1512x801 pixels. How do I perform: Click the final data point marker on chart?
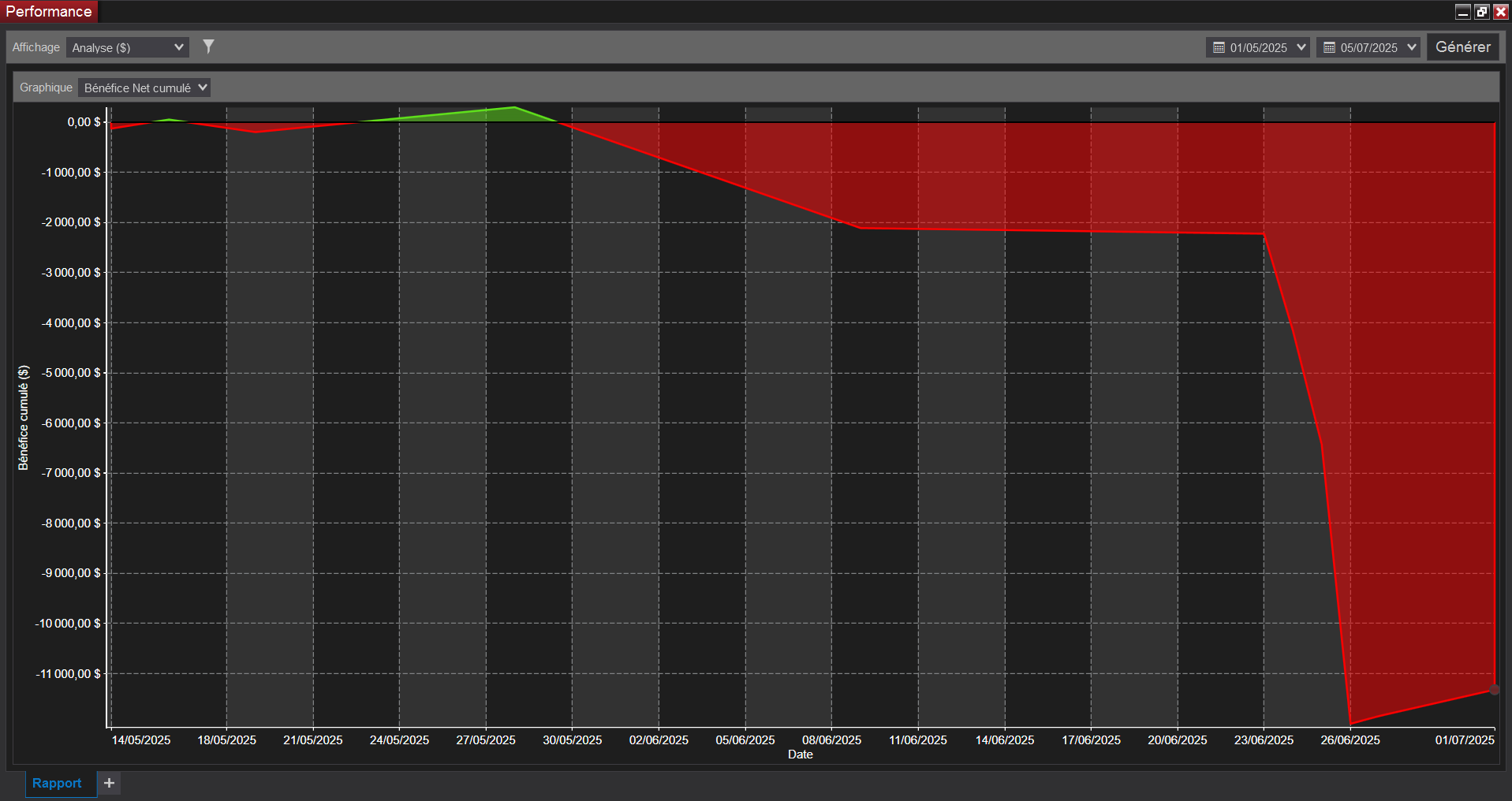tap(1494, 690)
